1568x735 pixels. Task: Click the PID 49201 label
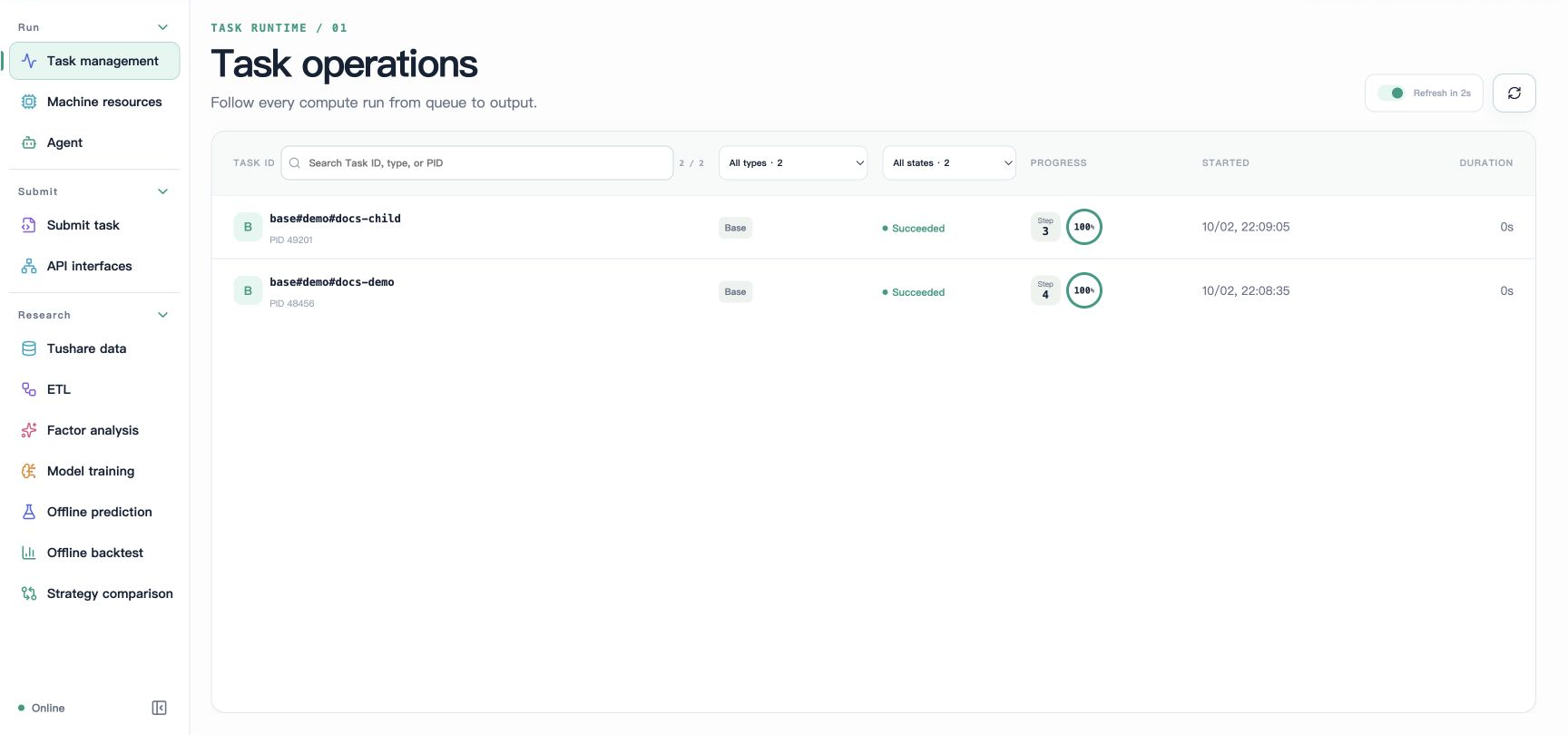[291, 240]
